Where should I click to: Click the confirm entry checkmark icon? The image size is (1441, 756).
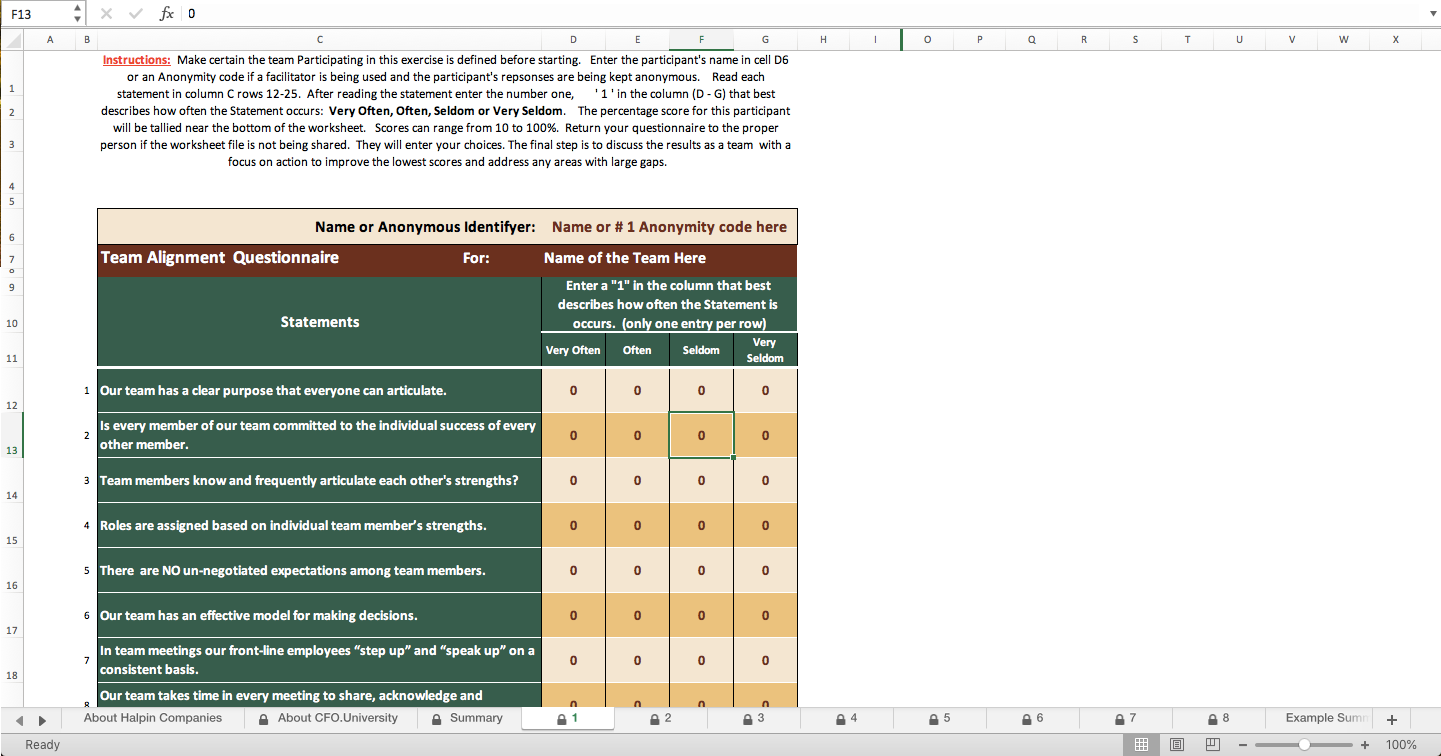[x=135, y=14]
